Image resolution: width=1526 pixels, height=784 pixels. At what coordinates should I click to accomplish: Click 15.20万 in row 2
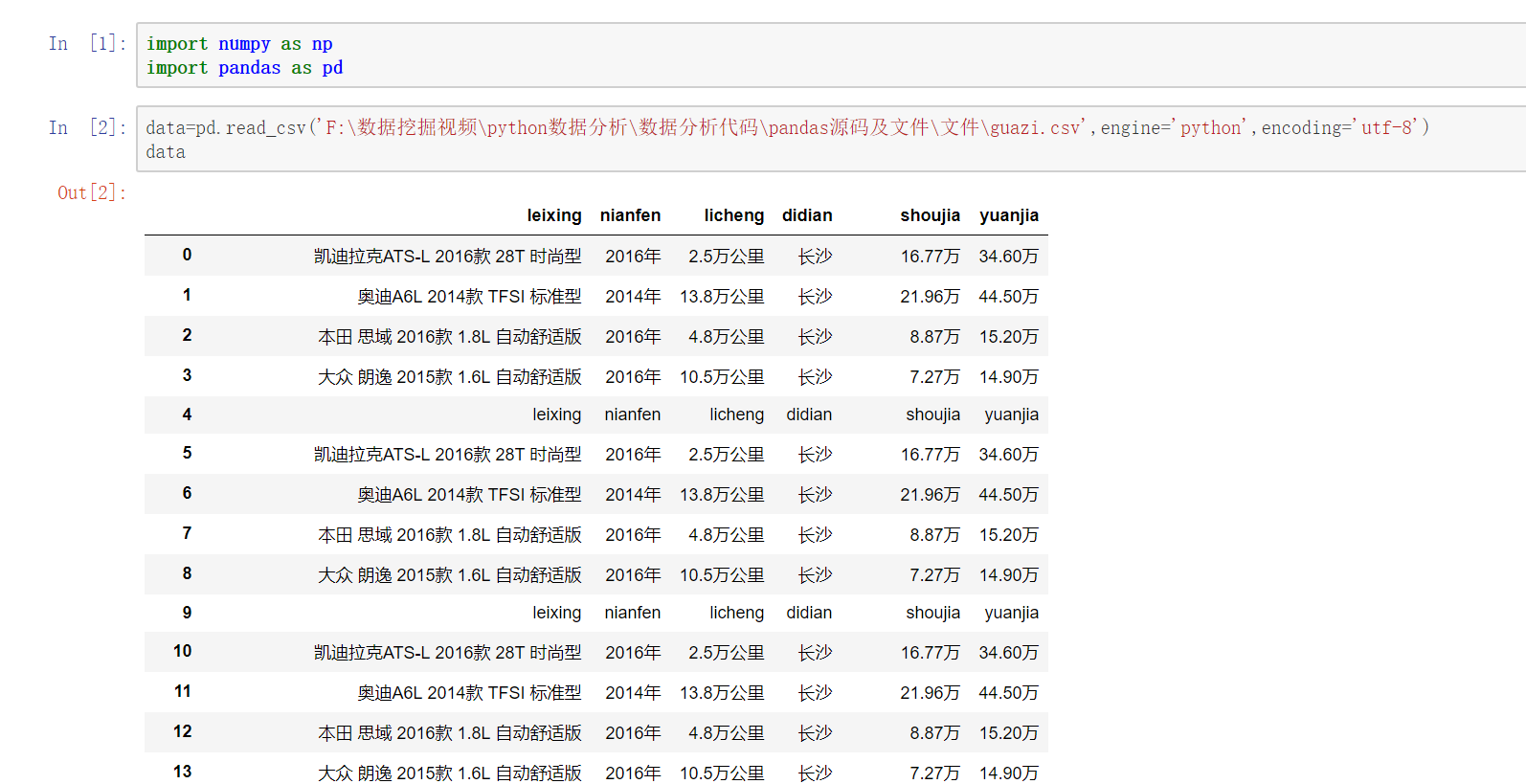[1008, 337]
